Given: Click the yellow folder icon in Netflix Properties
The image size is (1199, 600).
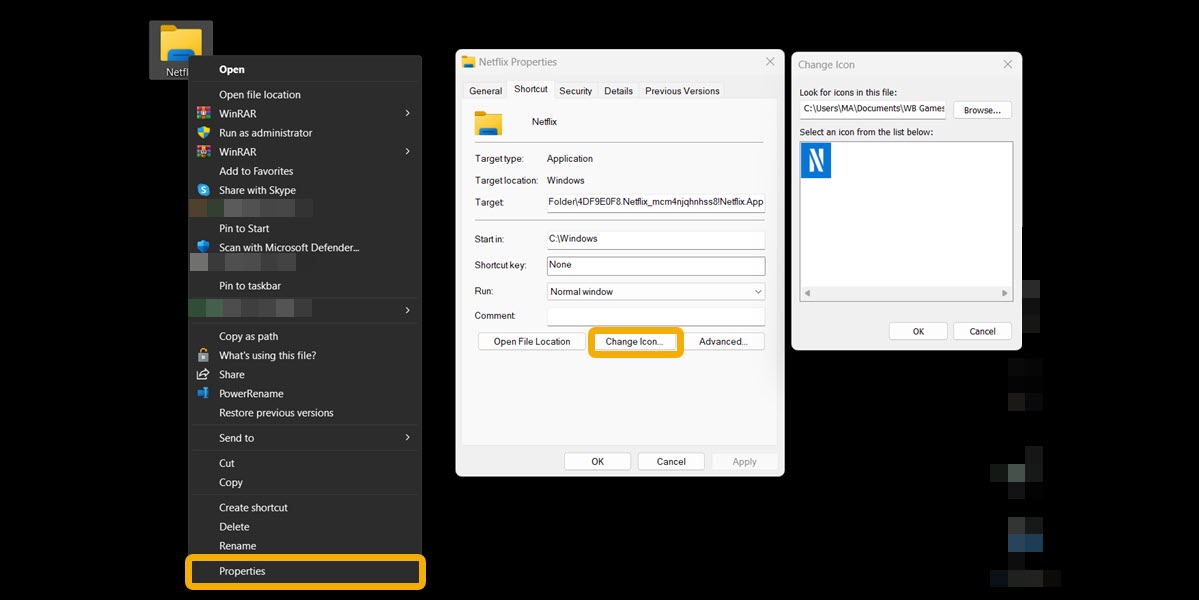Looking at the screenshot, I should tap(488, 122).
